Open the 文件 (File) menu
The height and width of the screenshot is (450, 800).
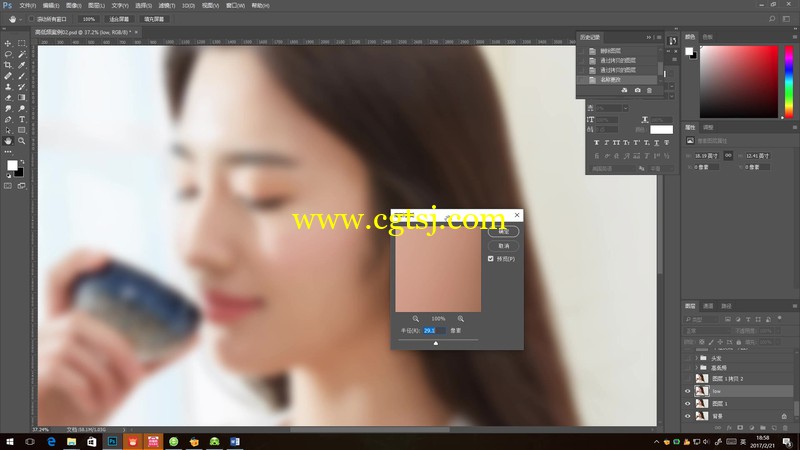[28, 6]
